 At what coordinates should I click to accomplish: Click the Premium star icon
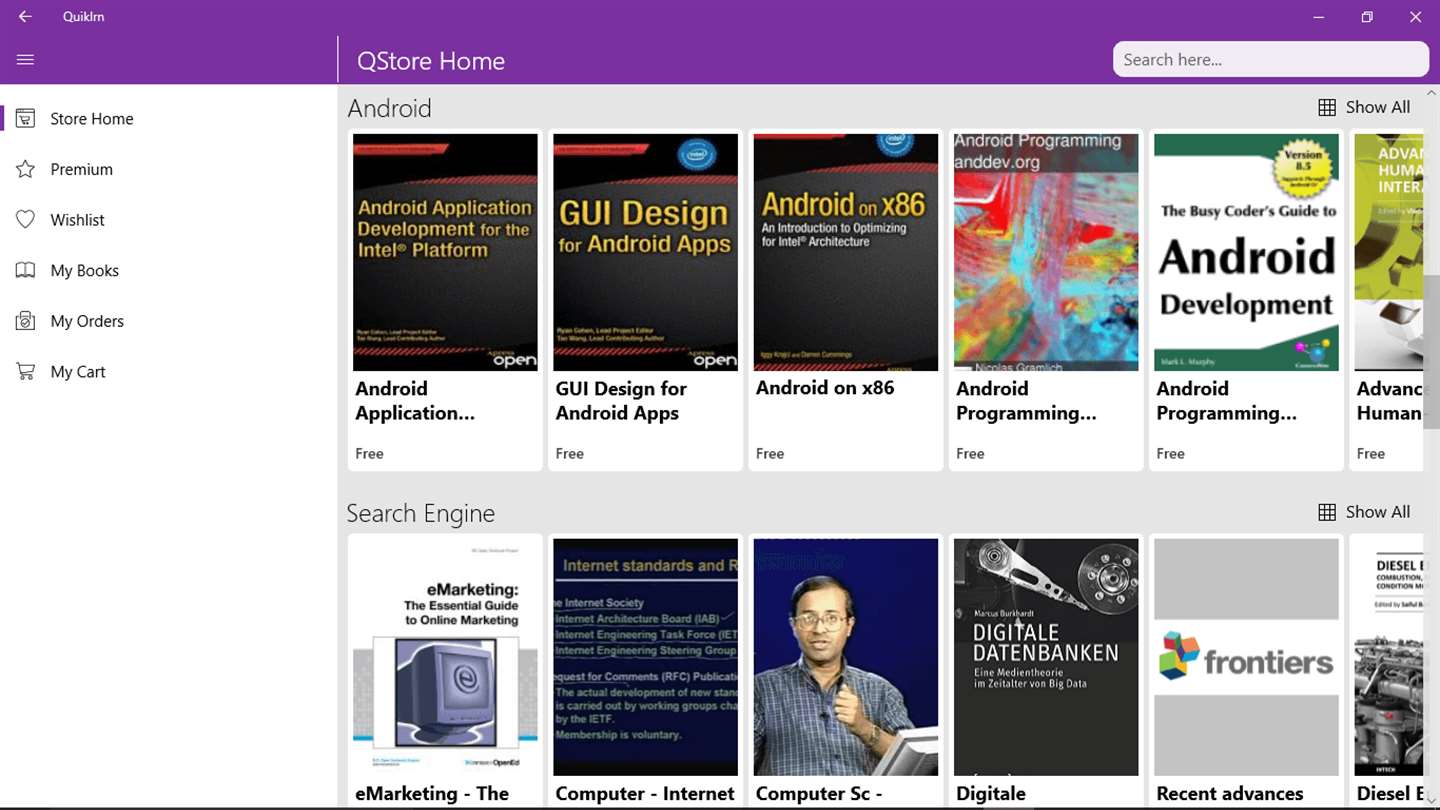tap(25, 169)
